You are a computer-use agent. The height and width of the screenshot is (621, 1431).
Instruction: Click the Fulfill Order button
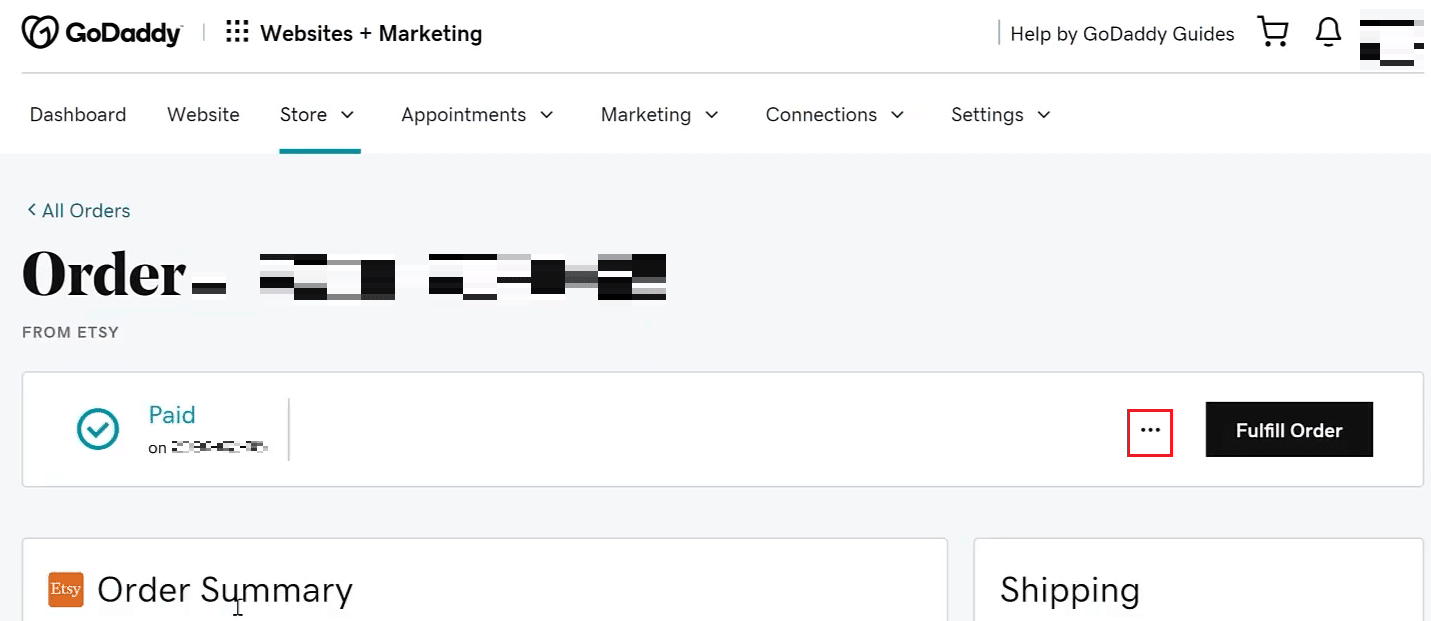click(1289, 430)
